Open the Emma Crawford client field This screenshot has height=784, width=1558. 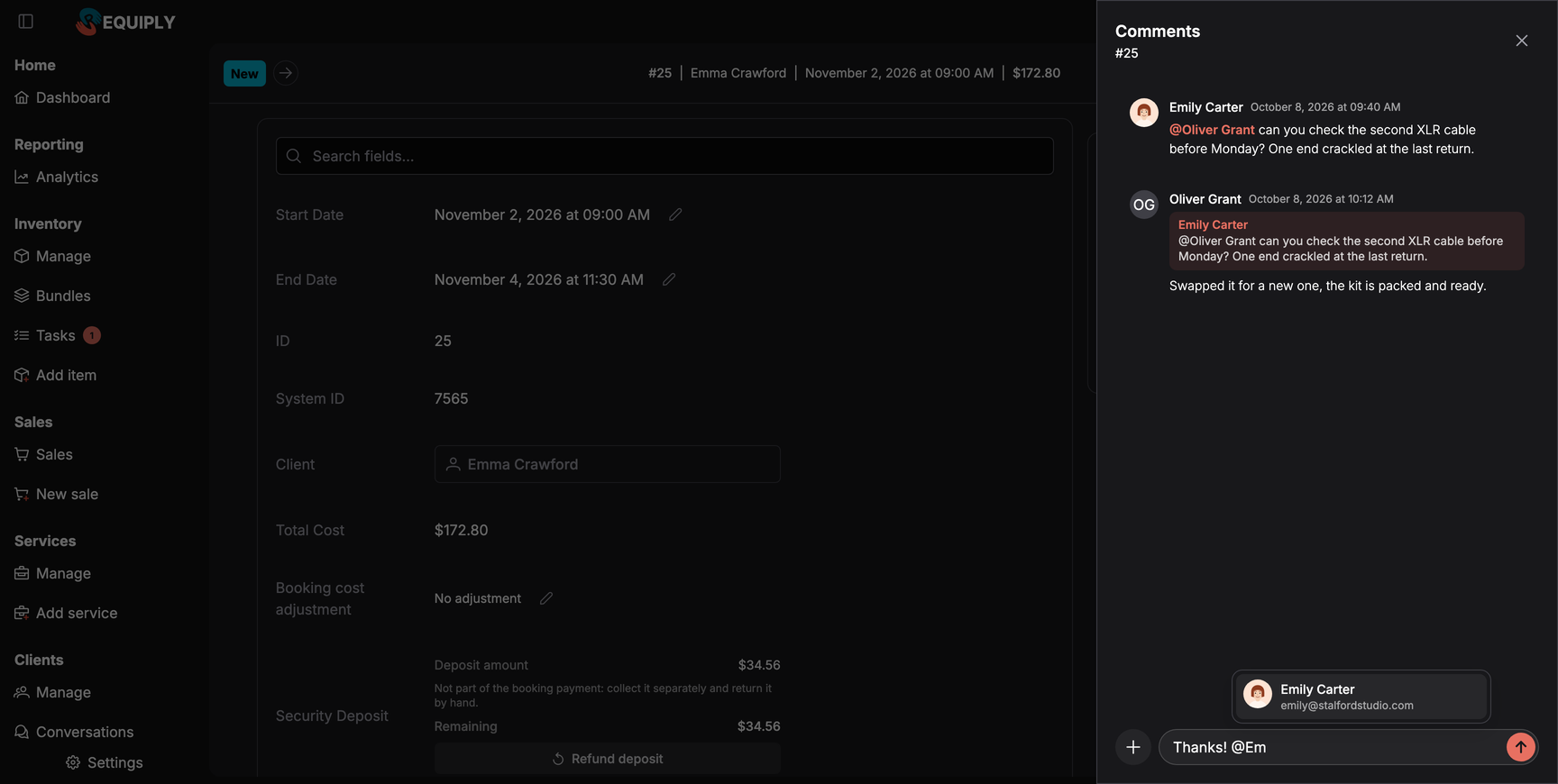coord(608,464)
